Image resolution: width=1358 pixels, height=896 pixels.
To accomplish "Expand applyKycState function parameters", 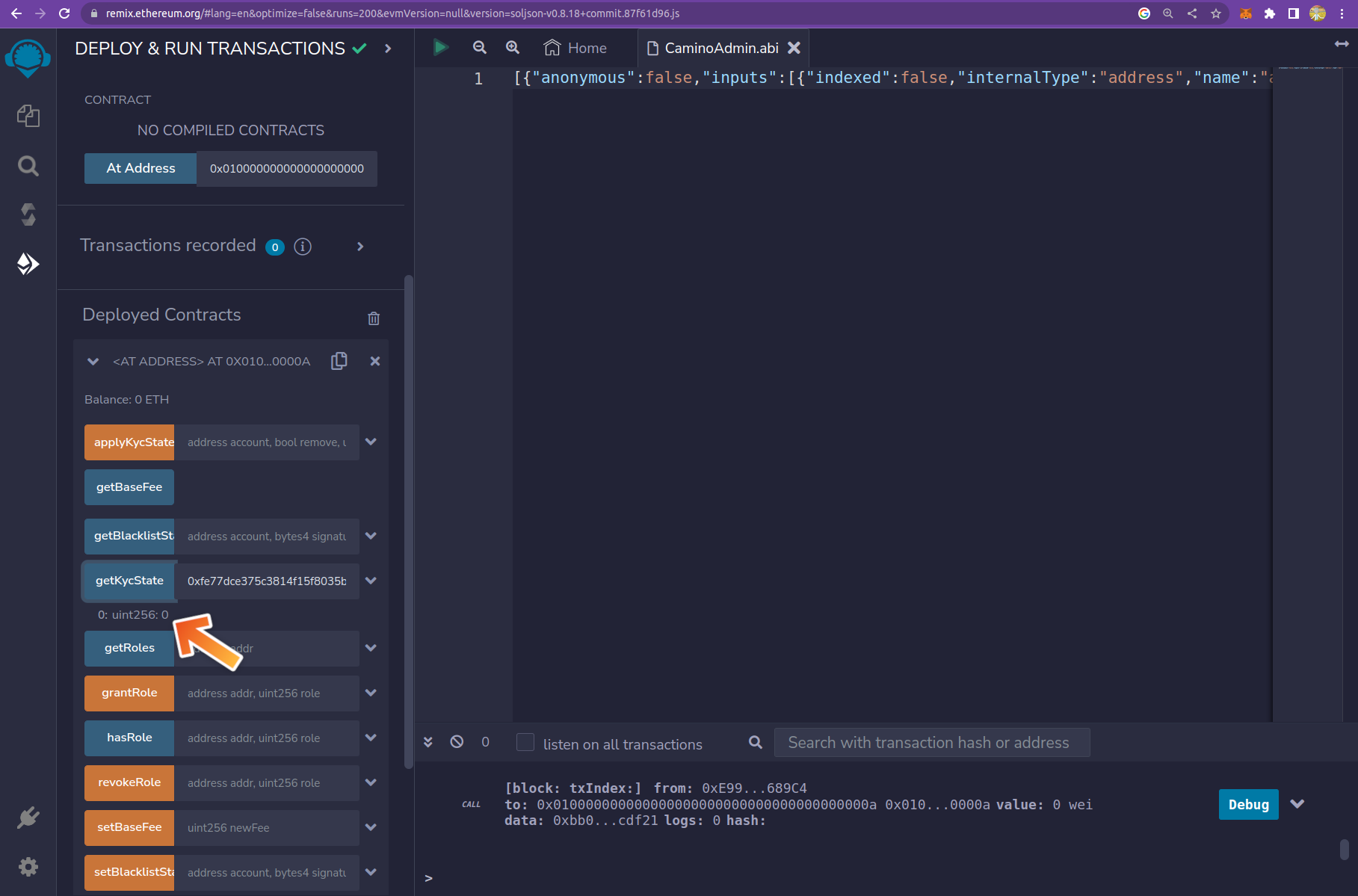I will pyautogui.click(x=371, y=442).
